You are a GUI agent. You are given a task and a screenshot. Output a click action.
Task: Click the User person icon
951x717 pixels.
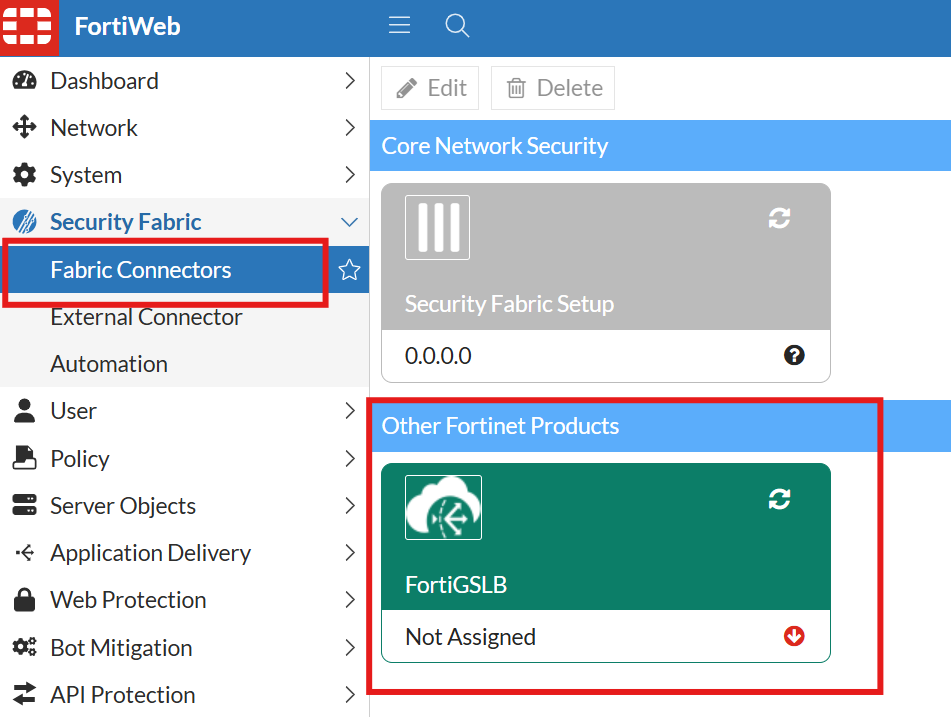(24, 411)
